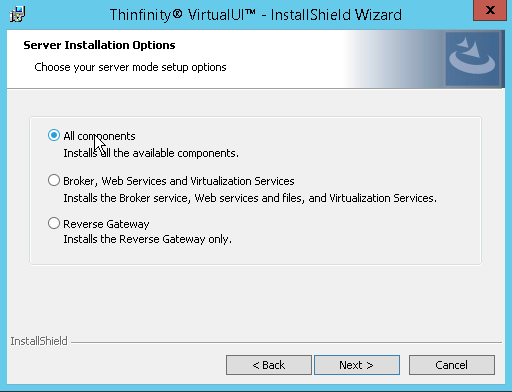Click the installer icon in the title bar

(17, 14)
